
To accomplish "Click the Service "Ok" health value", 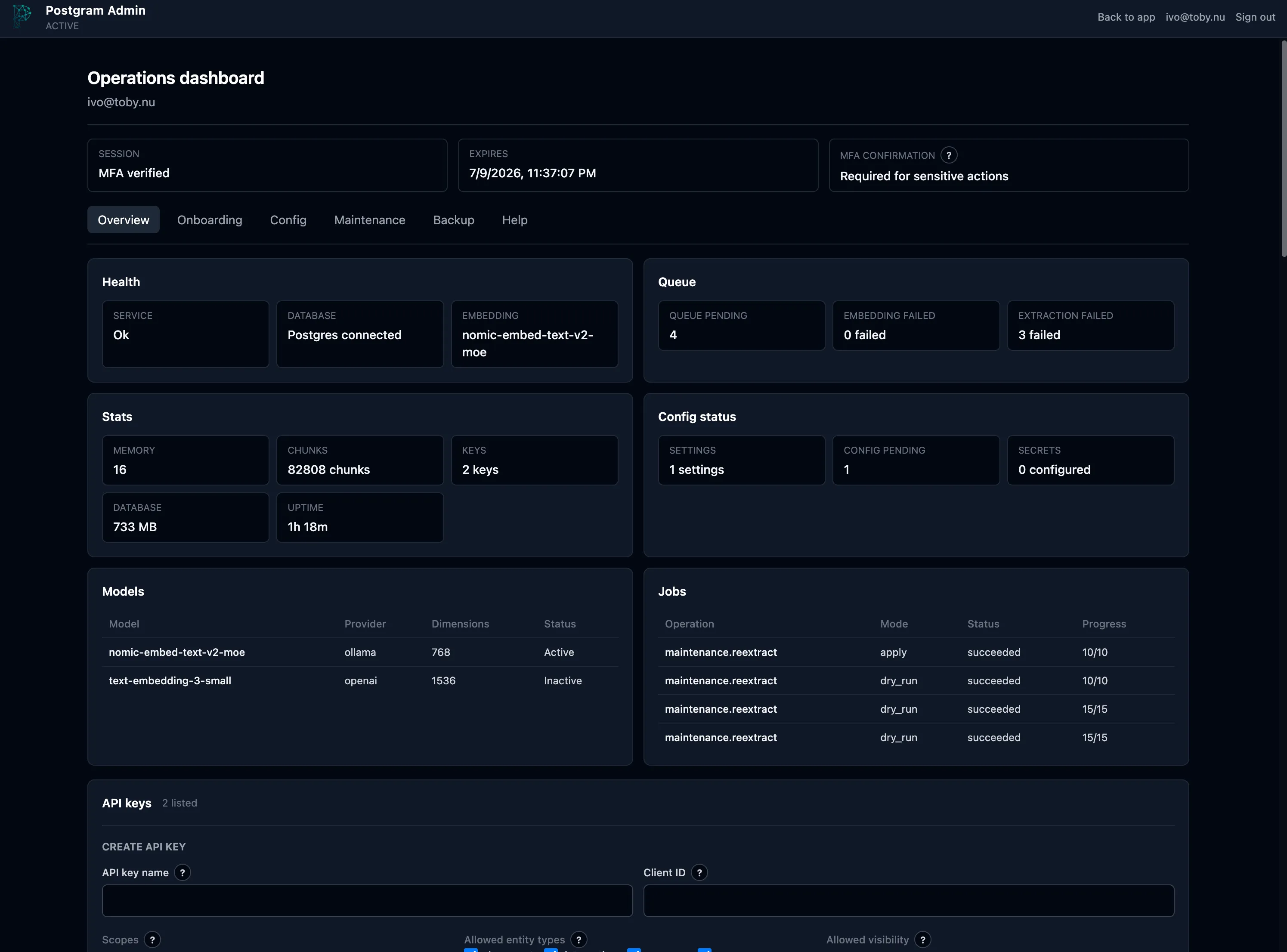I will 121,335.
